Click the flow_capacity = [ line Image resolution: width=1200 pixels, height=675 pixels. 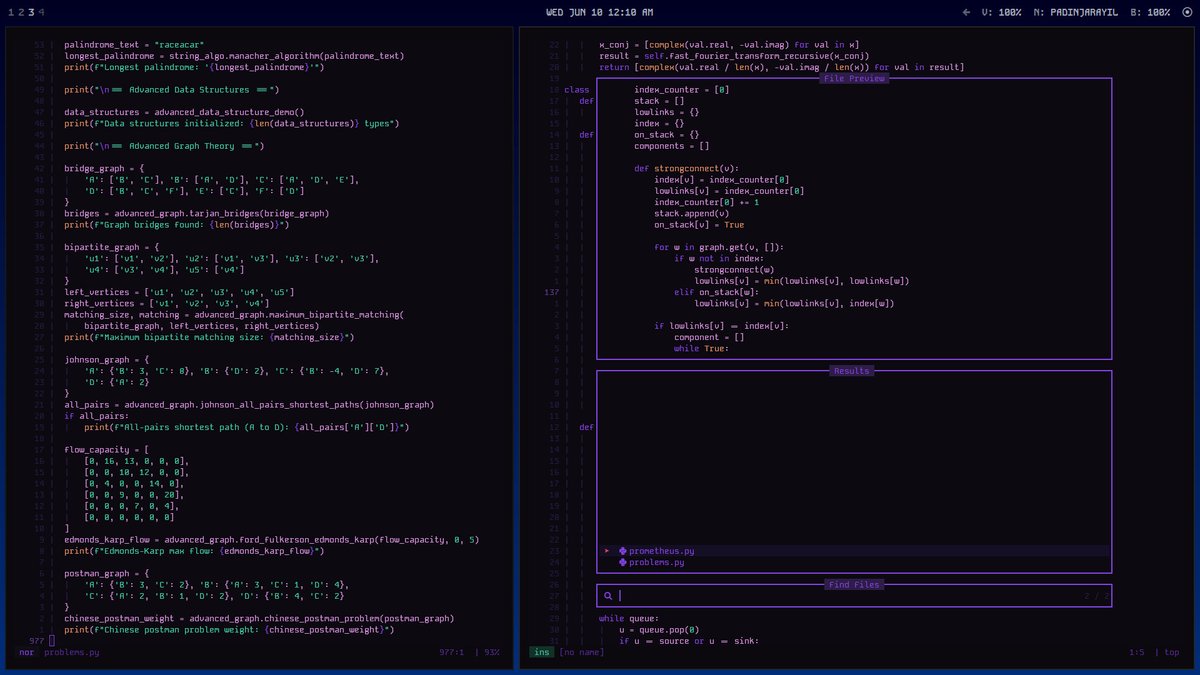tap(107, 449)
